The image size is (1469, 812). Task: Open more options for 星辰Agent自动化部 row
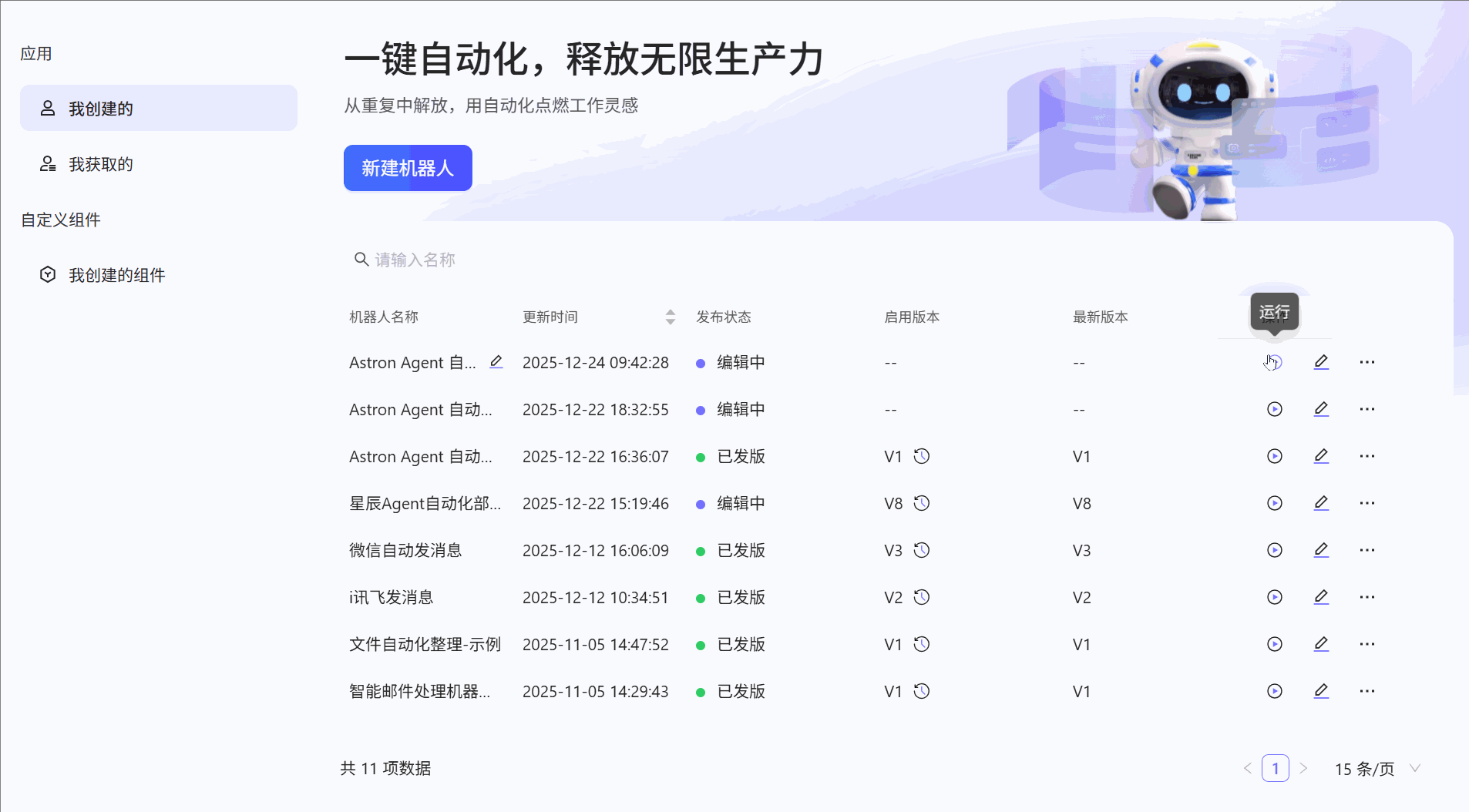coord(1367,503)
